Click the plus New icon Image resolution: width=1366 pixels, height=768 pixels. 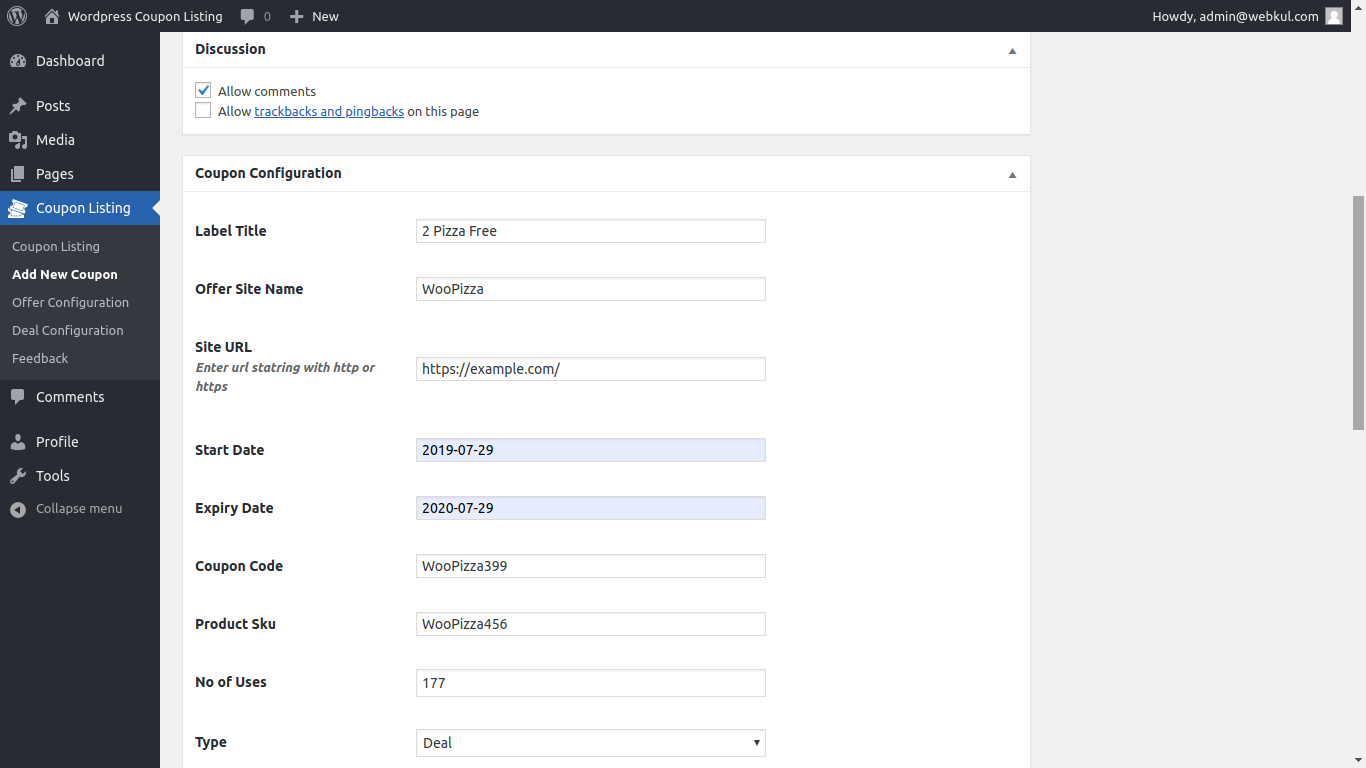[296, 16]
